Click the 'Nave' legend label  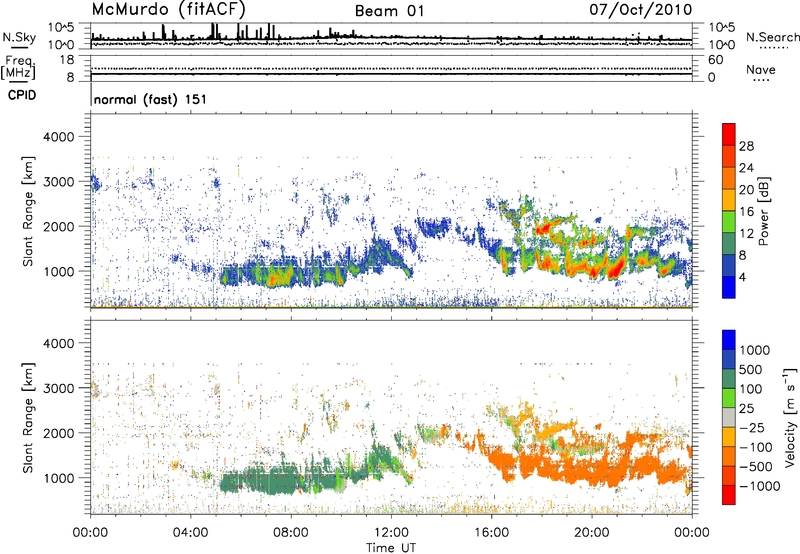[x=761, y=70]
